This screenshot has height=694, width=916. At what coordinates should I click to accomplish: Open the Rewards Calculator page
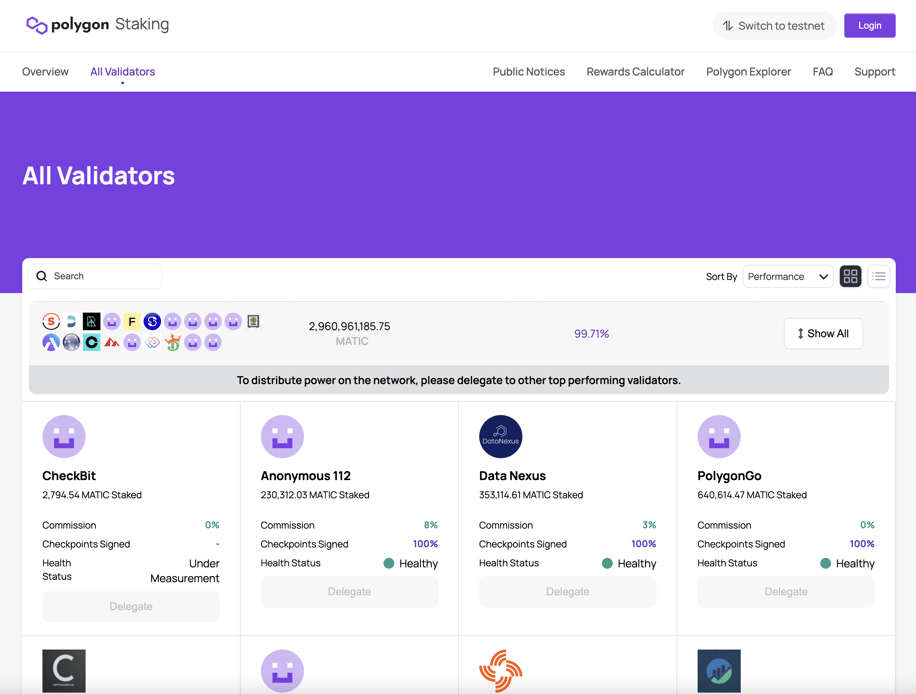pyautogui.click(x=635, y=71)
